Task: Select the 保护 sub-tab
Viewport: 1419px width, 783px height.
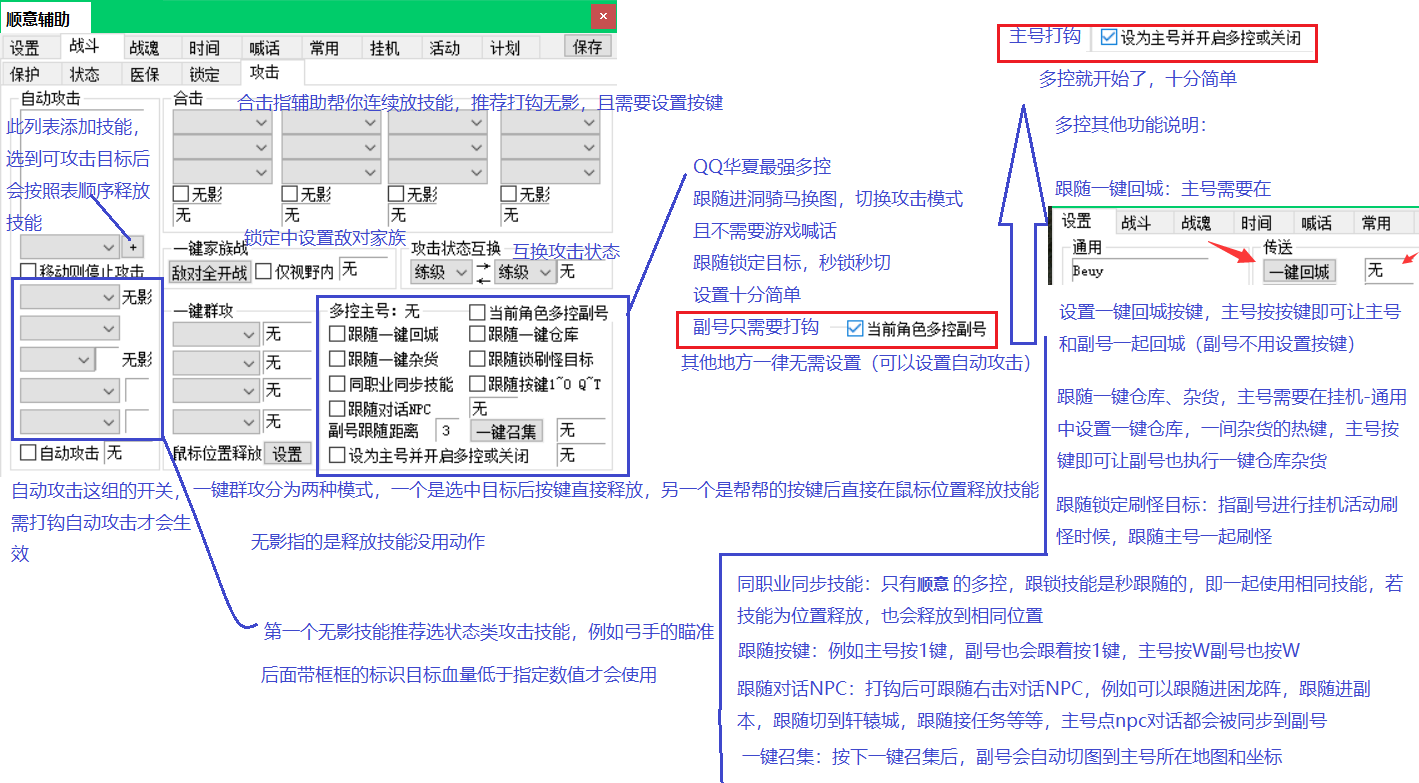Action: tap(25, 74)
